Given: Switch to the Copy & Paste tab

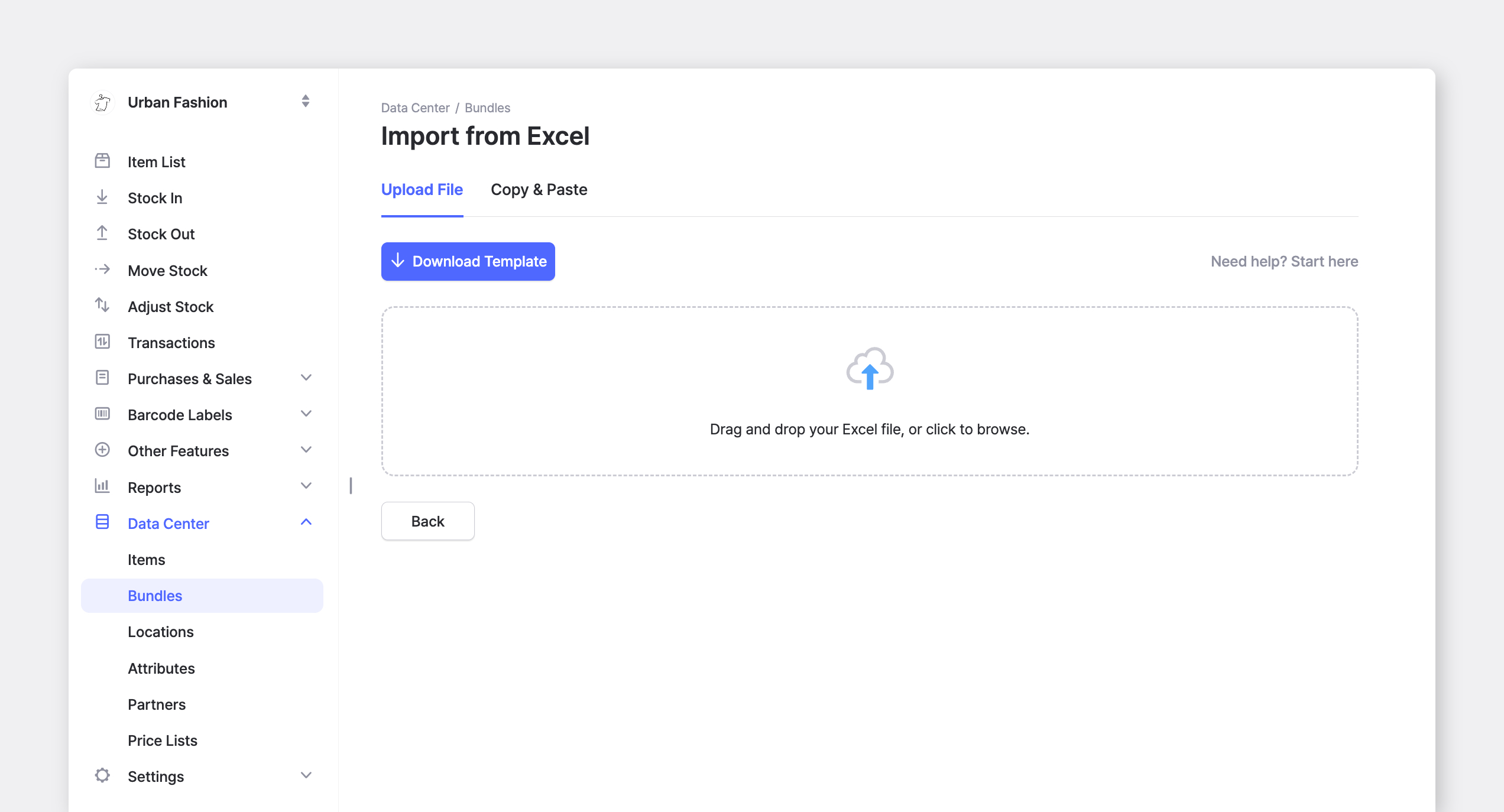Looking at the screenshot, I should [x=539, y=190].
